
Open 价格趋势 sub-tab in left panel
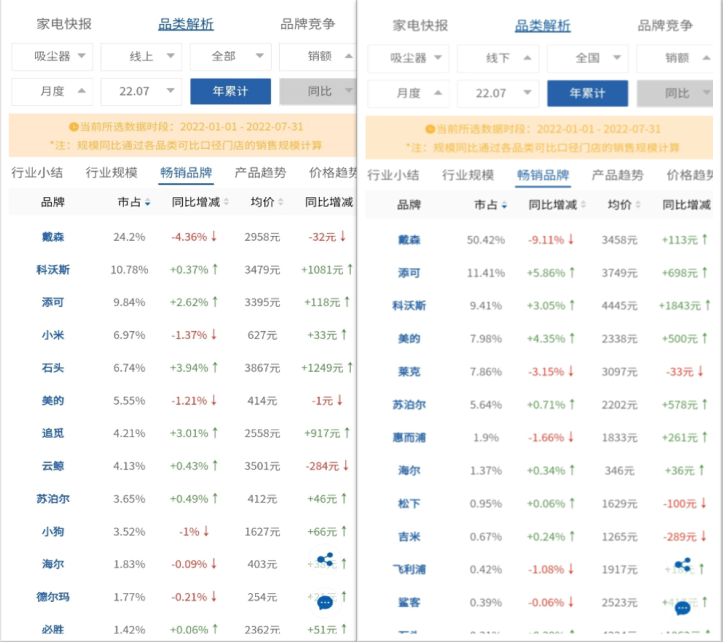click(332, 173)
